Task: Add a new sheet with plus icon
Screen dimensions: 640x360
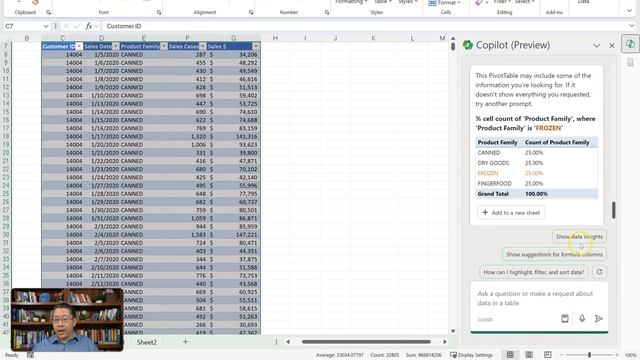Action: click(x=185, y=342)
